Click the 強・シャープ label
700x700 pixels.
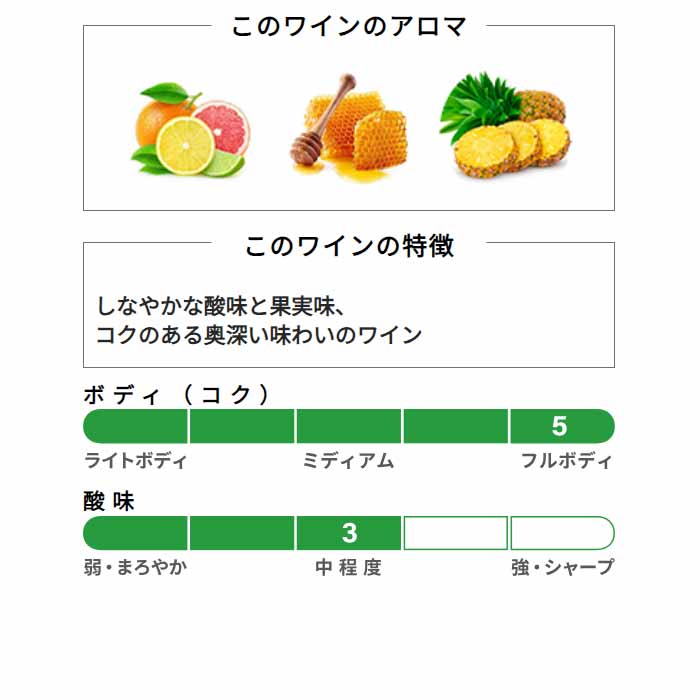coord(562,567)
